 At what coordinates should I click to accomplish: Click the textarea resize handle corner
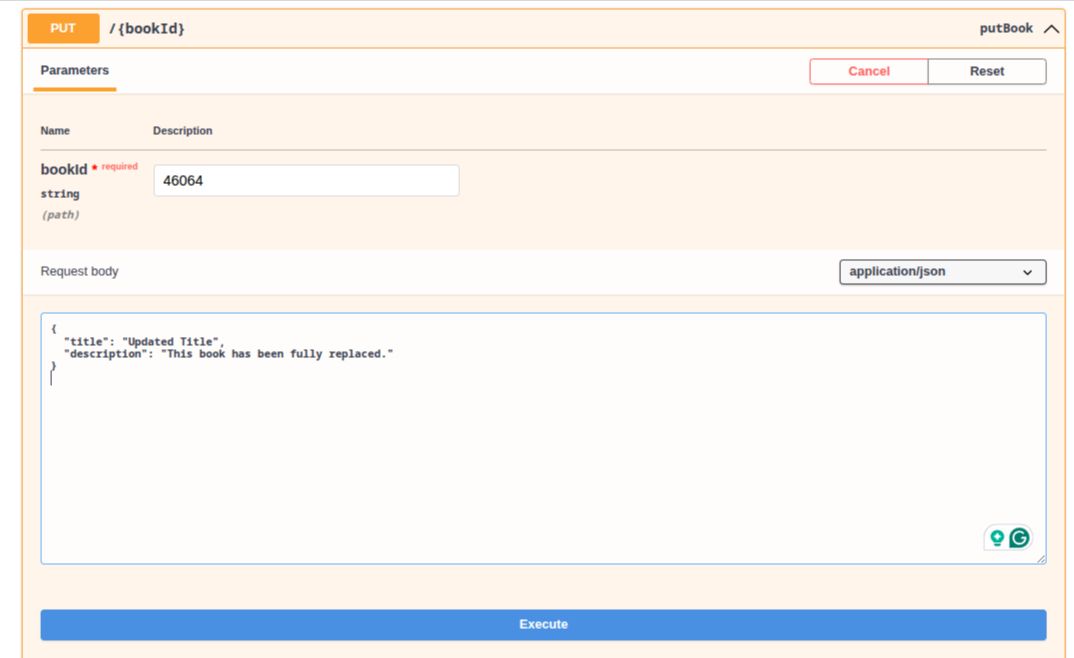(1040, 559)
